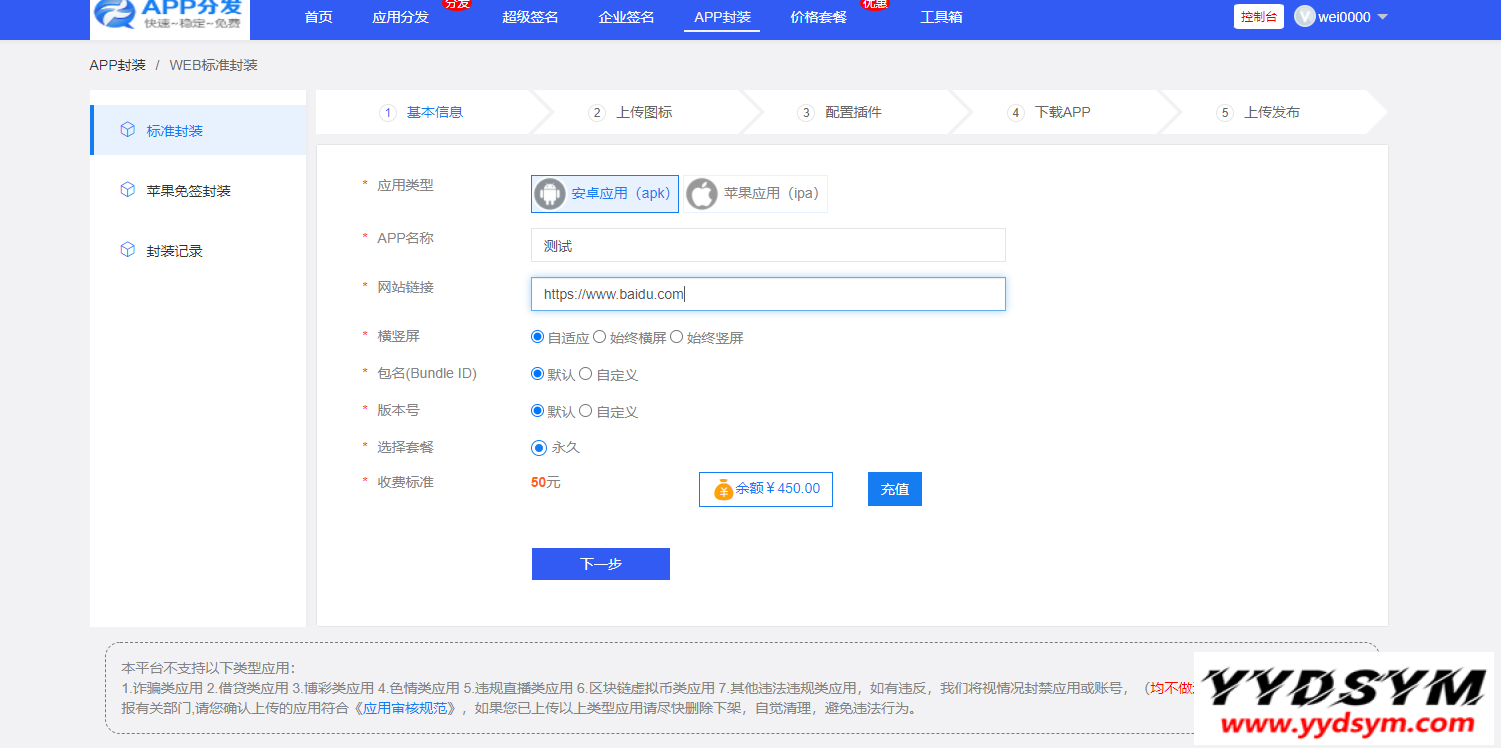Image resolution: width=1501 pixels, height=748 pixels.
Task: Choose 自定义 for 包名 Bundle ID
Action: click(x=586, y=374)
